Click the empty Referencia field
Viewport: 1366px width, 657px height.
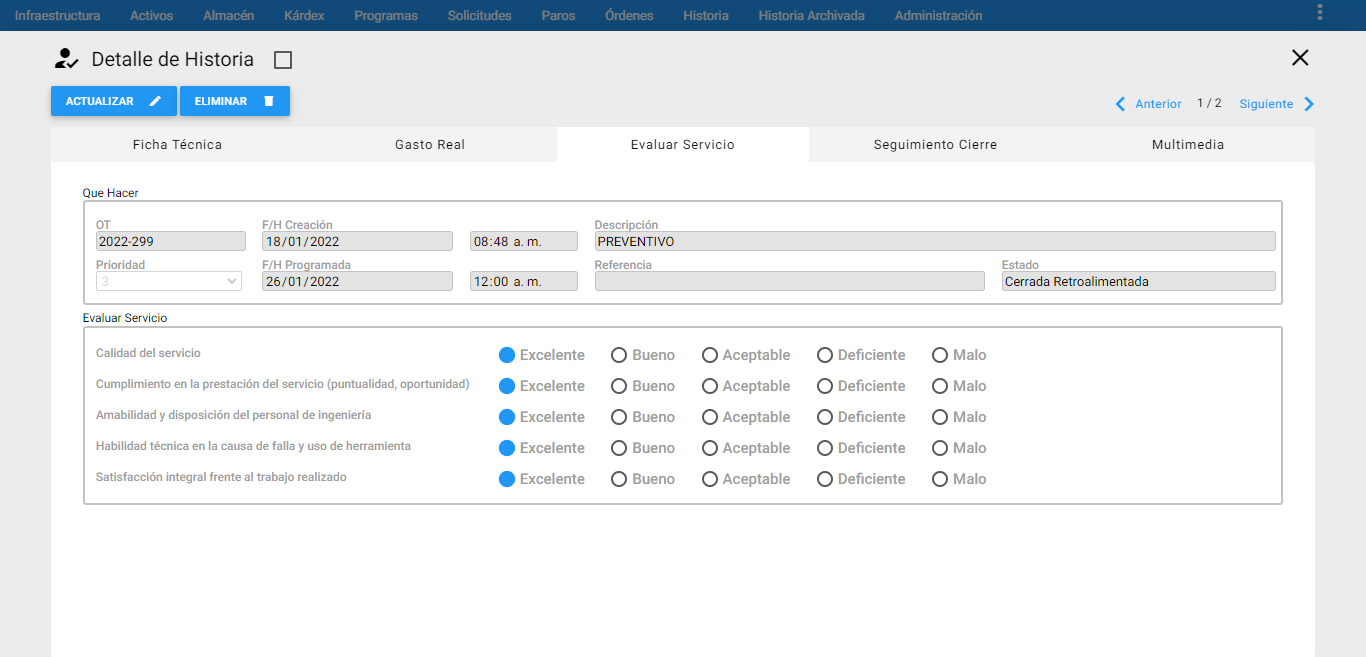click(x=789, y=281)
